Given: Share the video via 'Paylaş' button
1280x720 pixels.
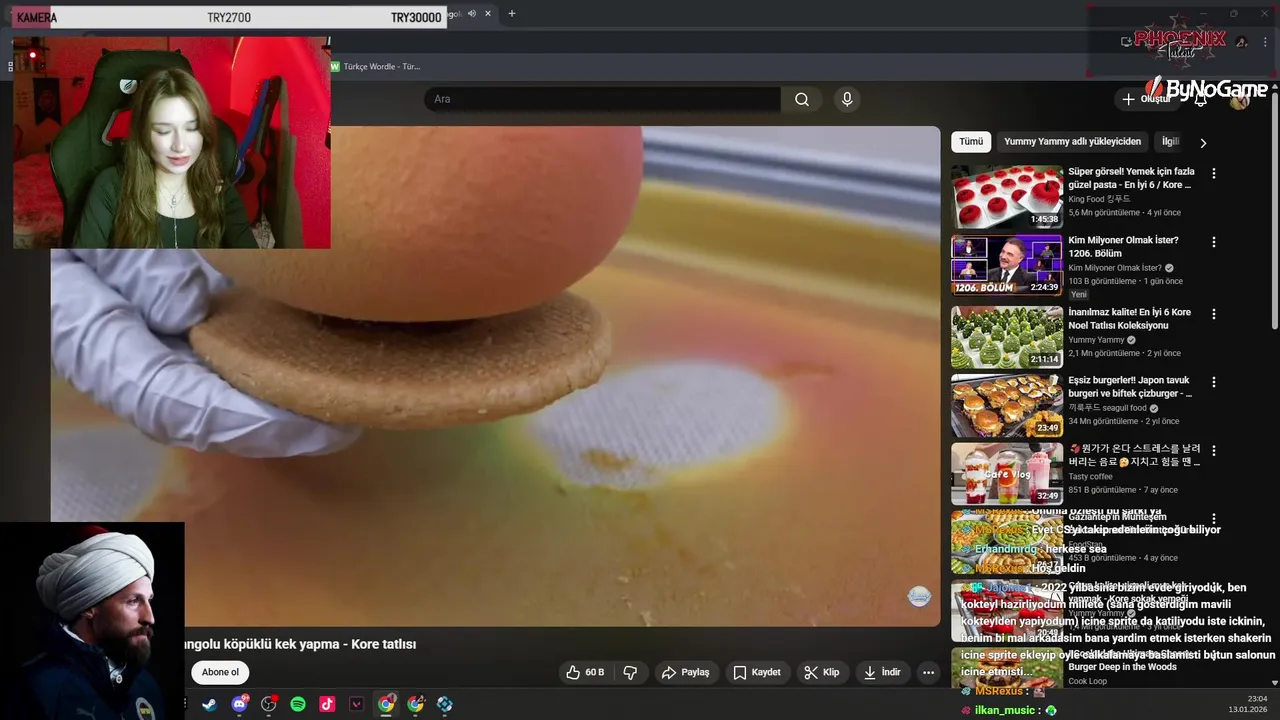Looking at the screenshot, I should pyautogui.click(x=686, y=672).
